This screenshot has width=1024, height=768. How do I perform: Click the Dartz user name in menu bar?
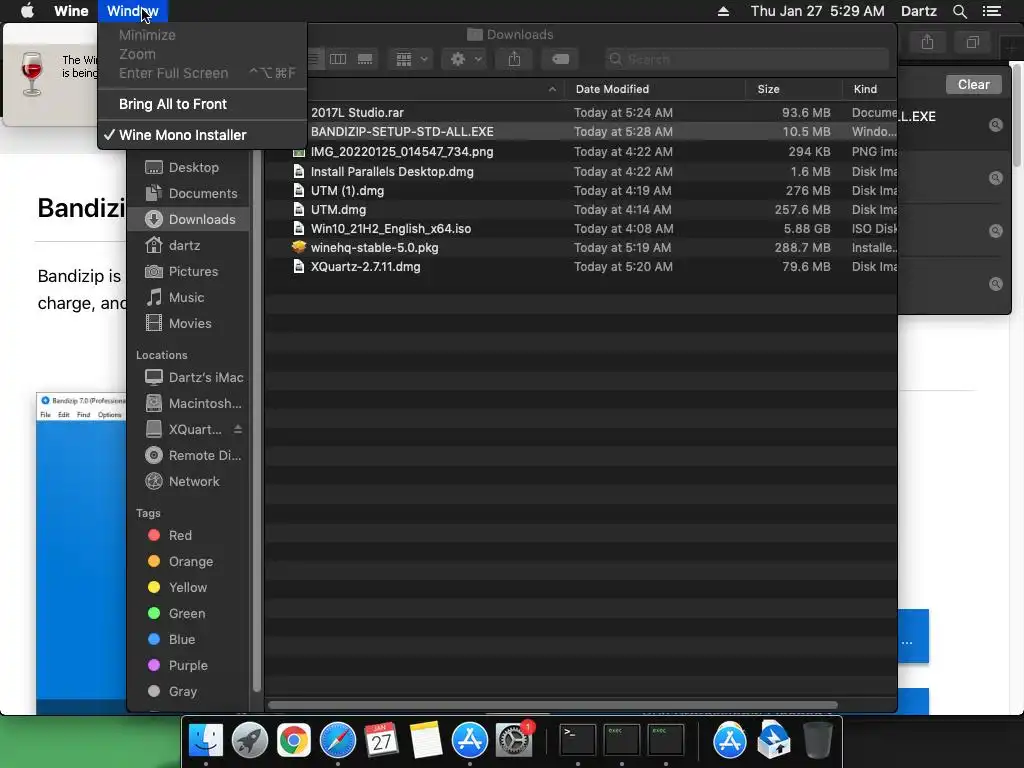(x=919, y=11)
